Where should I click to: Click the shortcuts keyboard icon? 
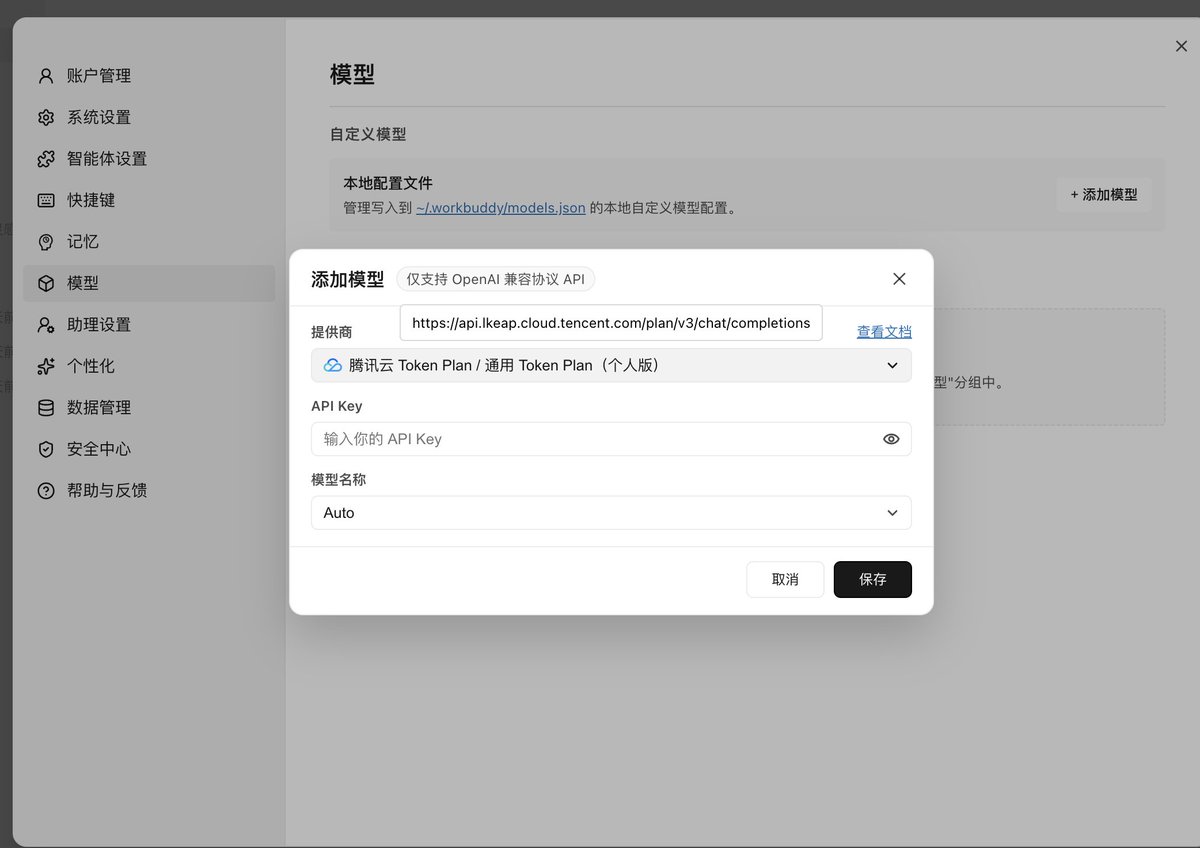(x=46, y=200)
